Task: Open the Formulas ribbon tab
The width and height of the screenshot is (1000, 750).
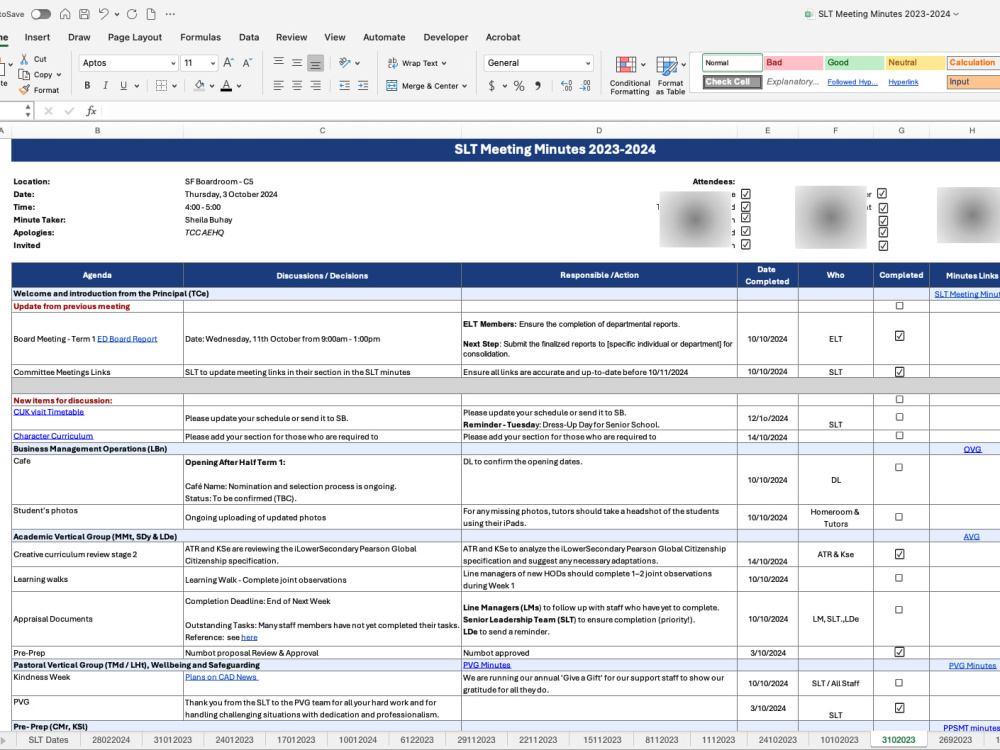Action: pos(200,37)
